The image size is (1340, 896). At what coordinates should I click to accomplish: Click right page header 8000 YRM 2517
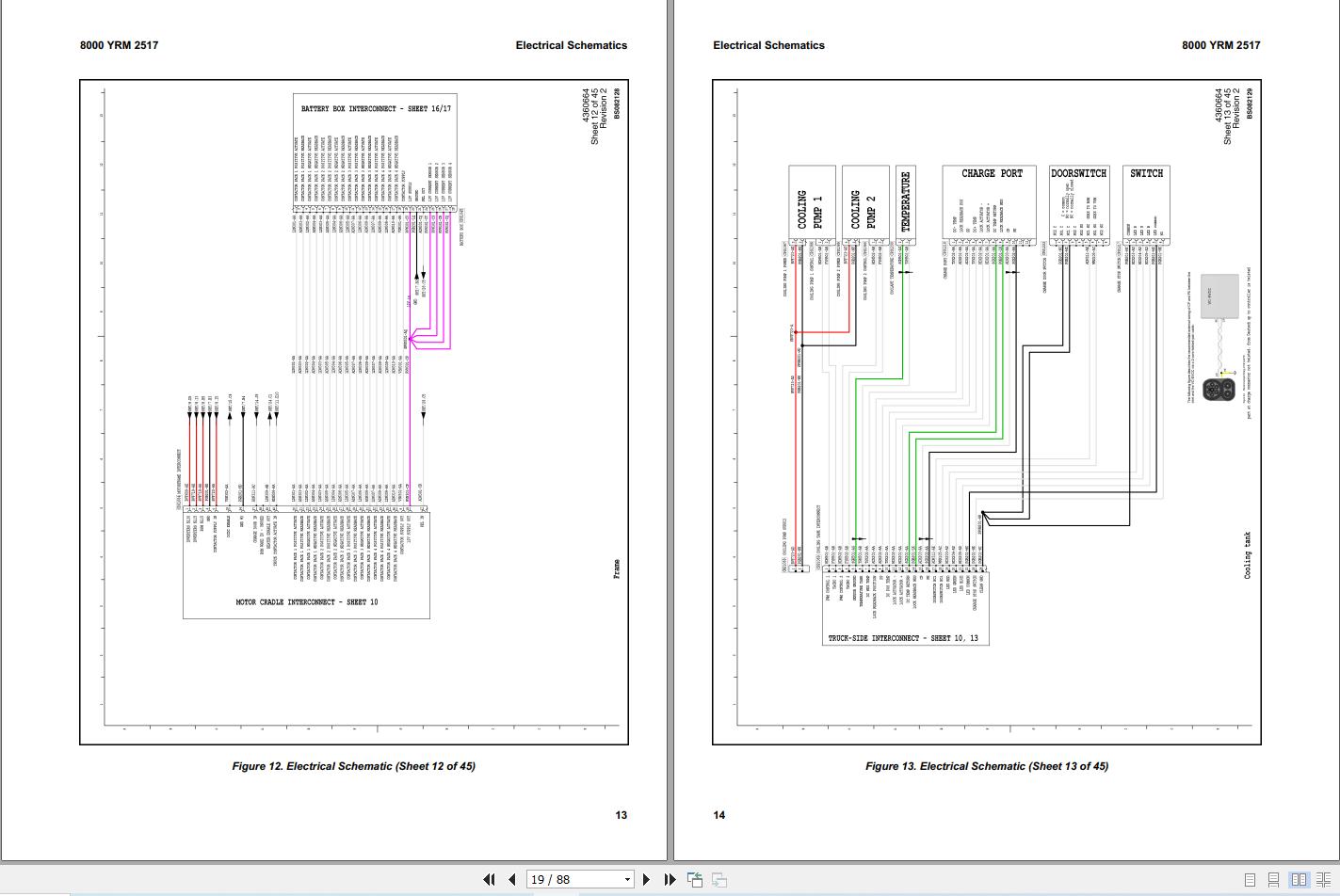[1220, 45]
